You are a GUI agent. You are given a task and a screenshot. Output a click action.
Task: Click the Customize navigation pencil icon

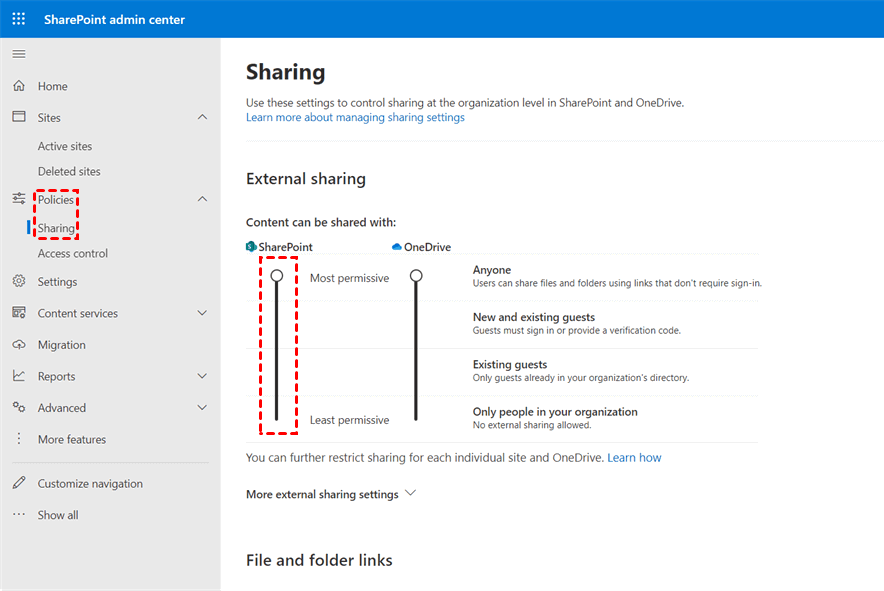[x=19, y=483]
